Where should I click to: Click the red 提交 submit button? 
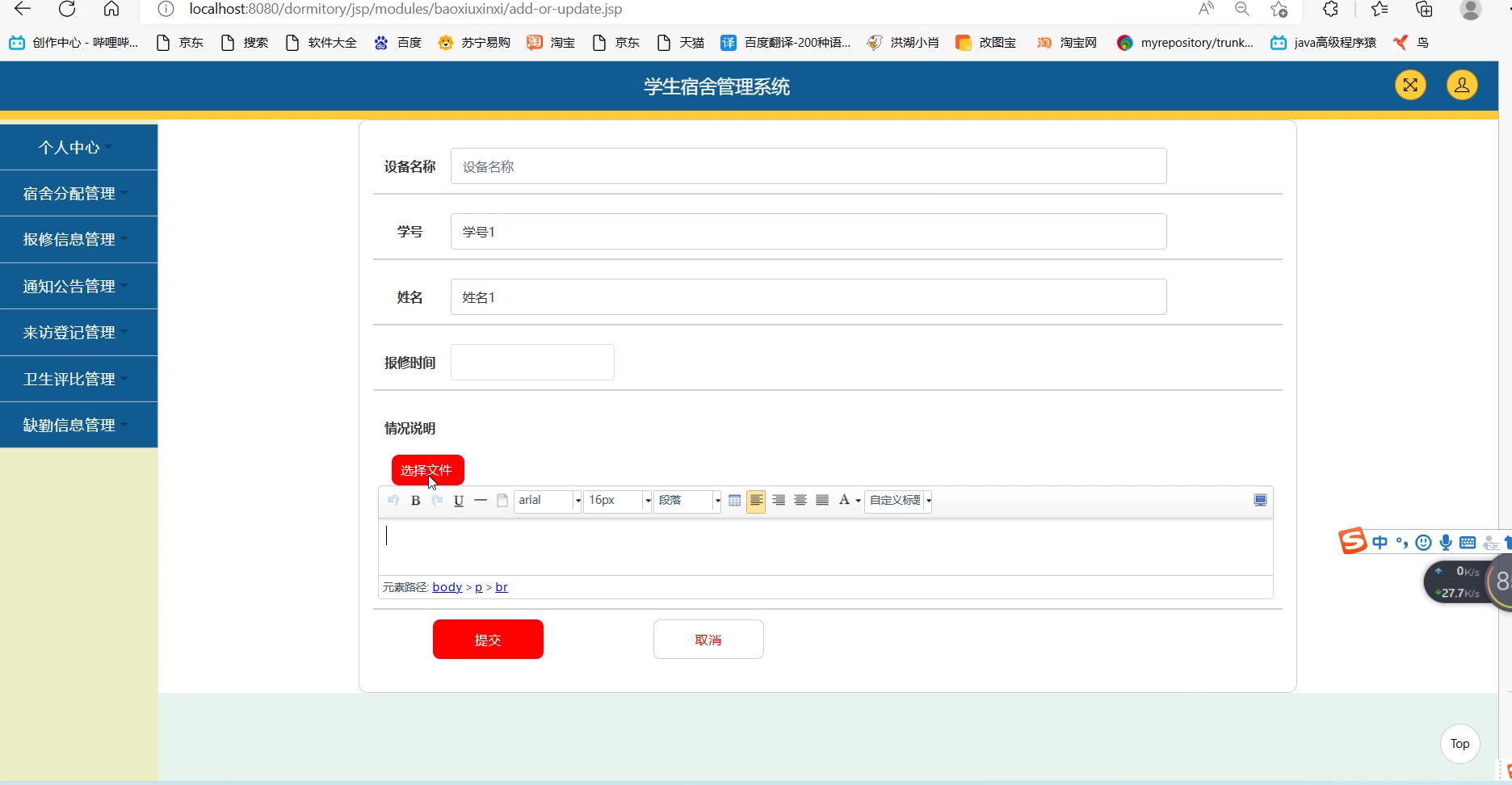(488, 640)
